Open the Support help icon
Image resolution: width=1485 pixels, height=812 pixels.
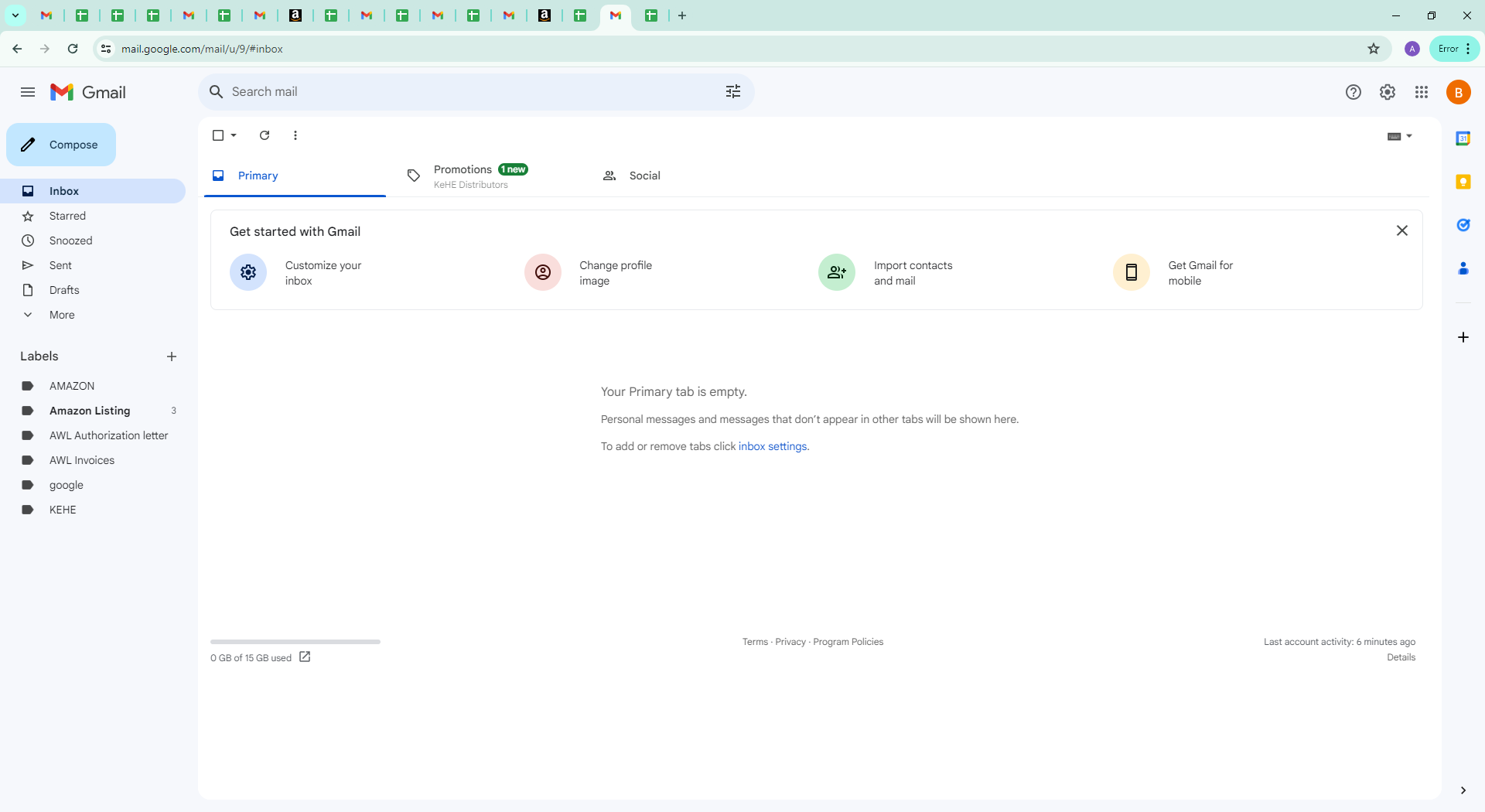click(x=1354, y=92)
